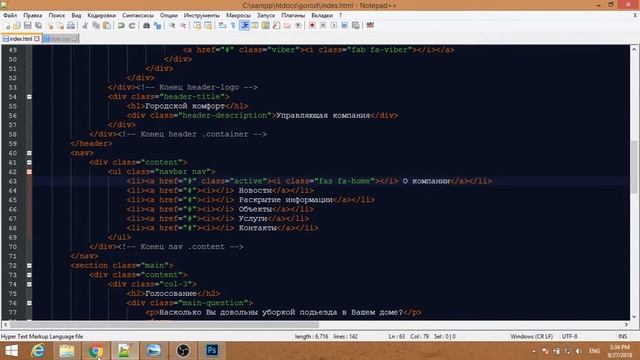This screenshot has width=640, height=360.
Task: Stop macro recording toolbar icon
Action: pyautogui.click(x=323, y=25)
